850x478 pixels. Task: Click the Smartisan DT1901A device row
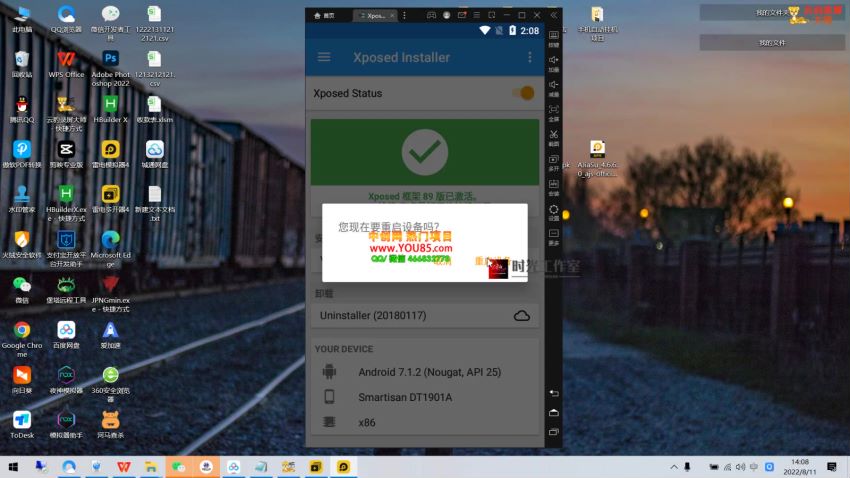point(424,397)
